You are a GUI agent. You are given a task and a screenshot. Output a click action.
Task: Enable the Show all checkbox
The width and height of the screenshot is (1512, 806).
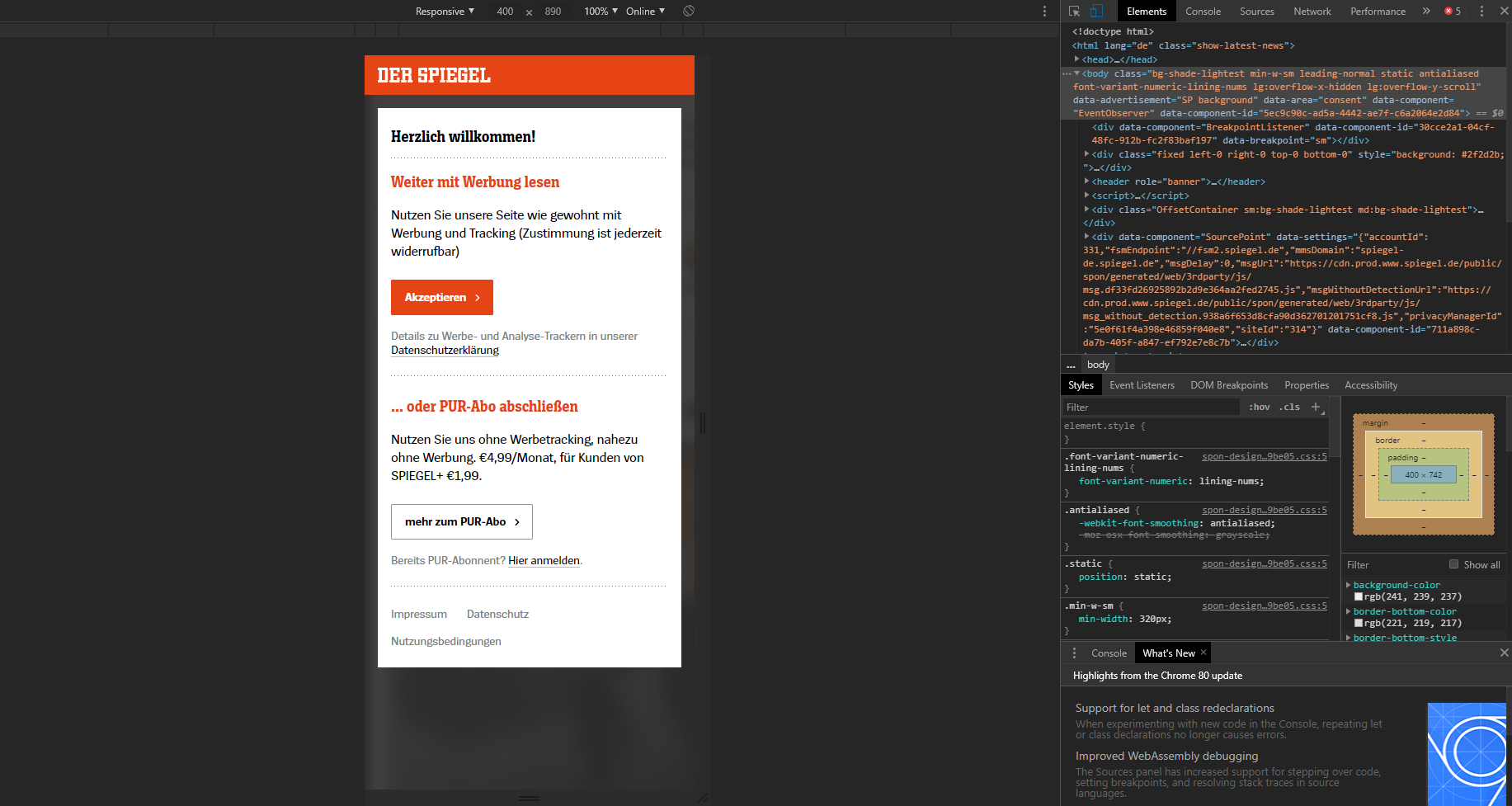click(1454, 564)
